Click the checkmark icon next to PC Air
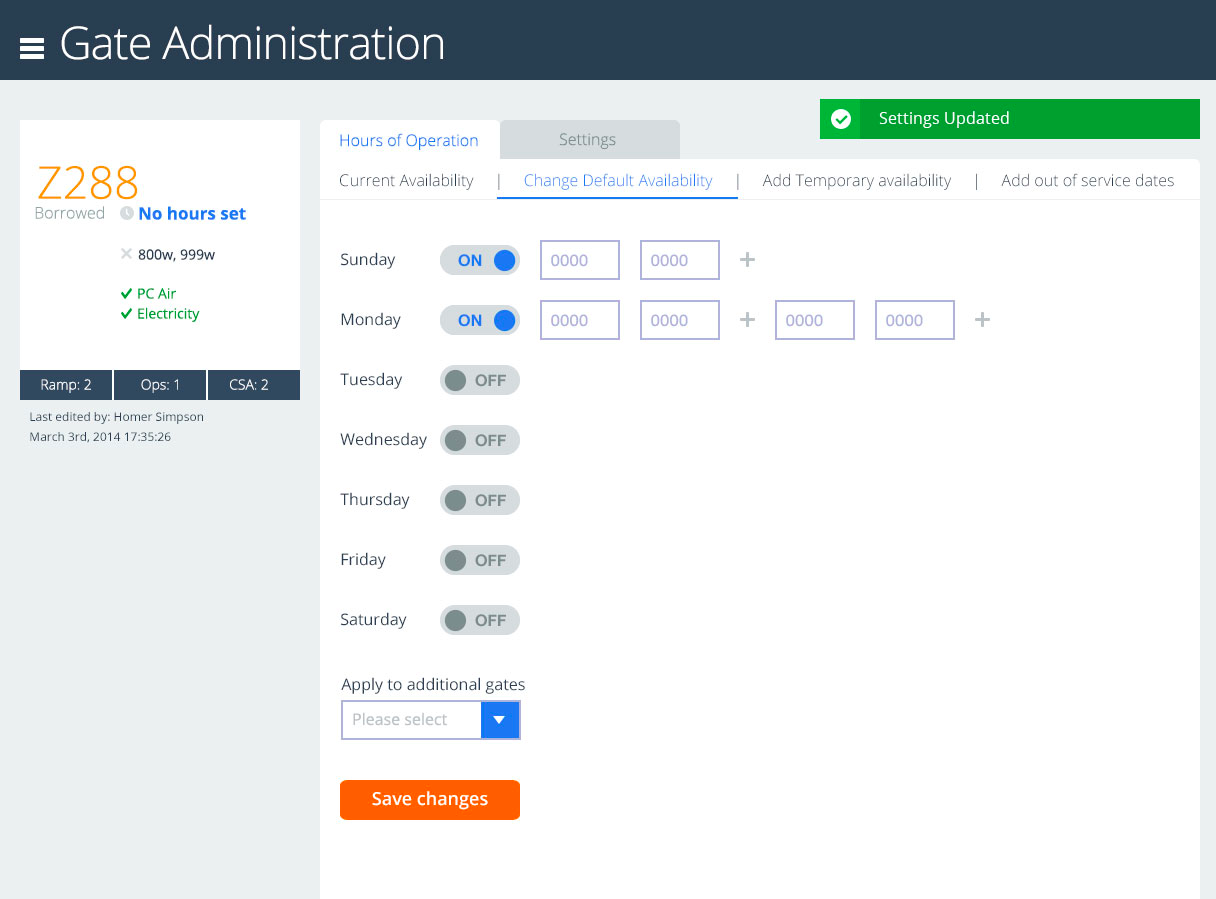Image resolution: width=1216 pixels, height=899 pixels. pyautogui.click(x=126, y=294)
